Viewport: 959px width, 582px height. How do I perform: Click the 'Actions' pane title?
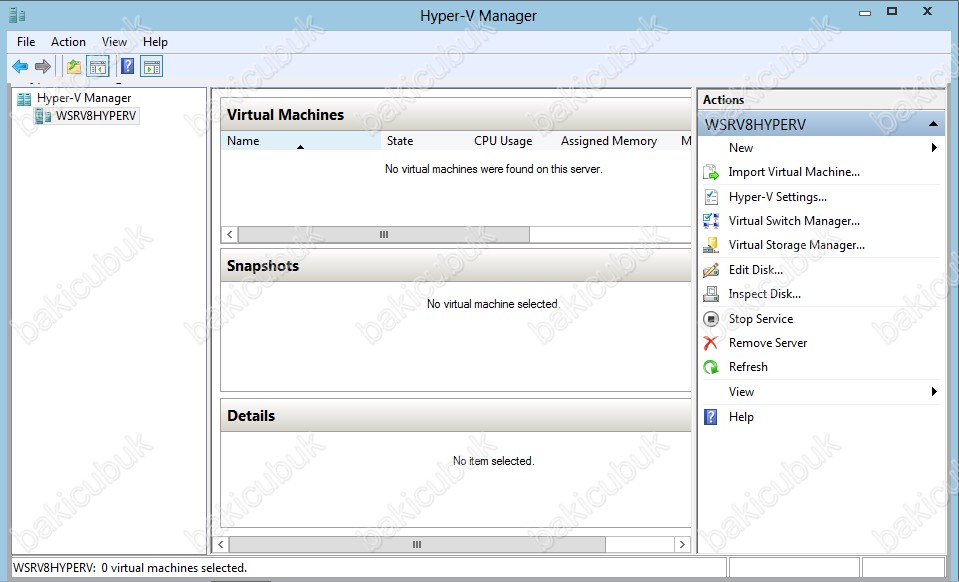pyautogui.click(x=723, y=100)
